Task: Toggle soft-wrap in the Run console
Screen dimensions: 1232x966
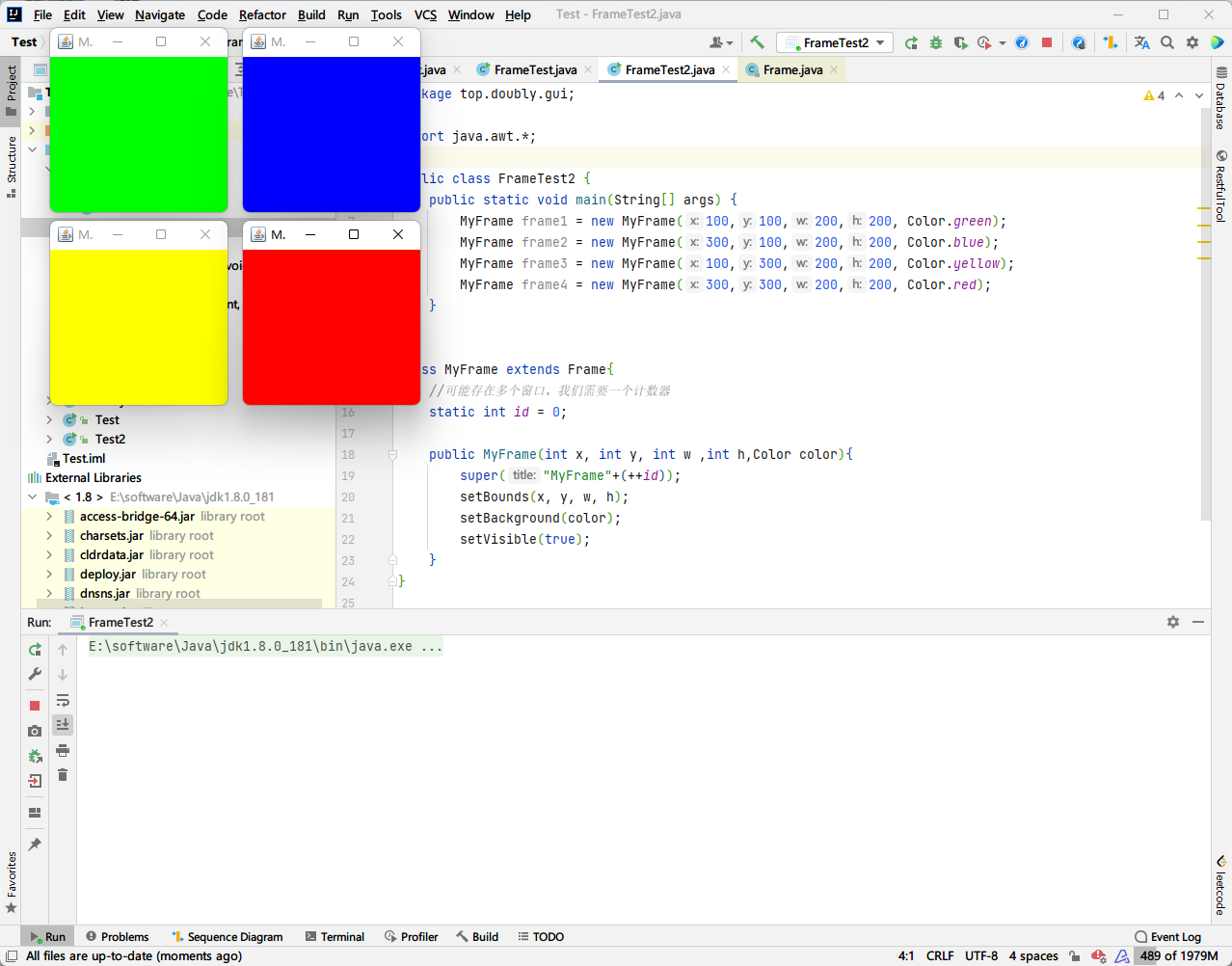Action: pyautogui.click(x=63, y=700)
